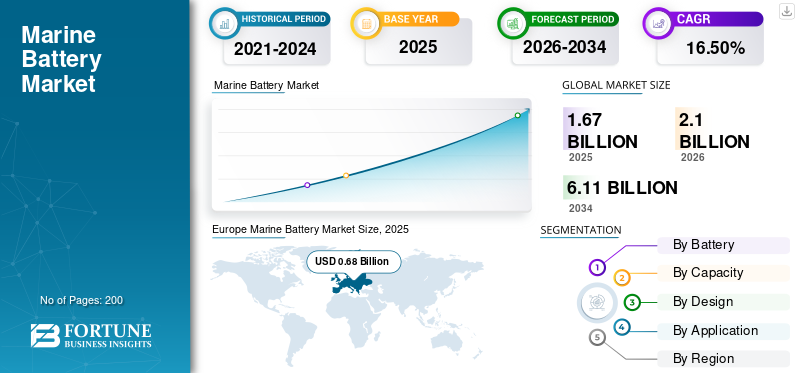This screenshot has height=373, width=800.
Task: Click the 2034 year label
Action: pyautogui.click(x=581, y=208)
